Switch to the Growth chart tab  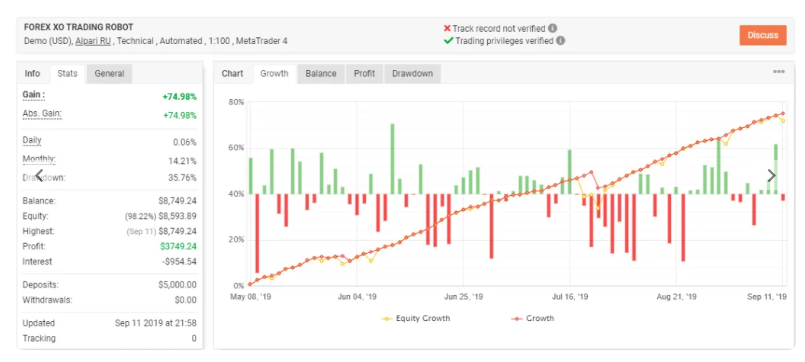[274, 73]
